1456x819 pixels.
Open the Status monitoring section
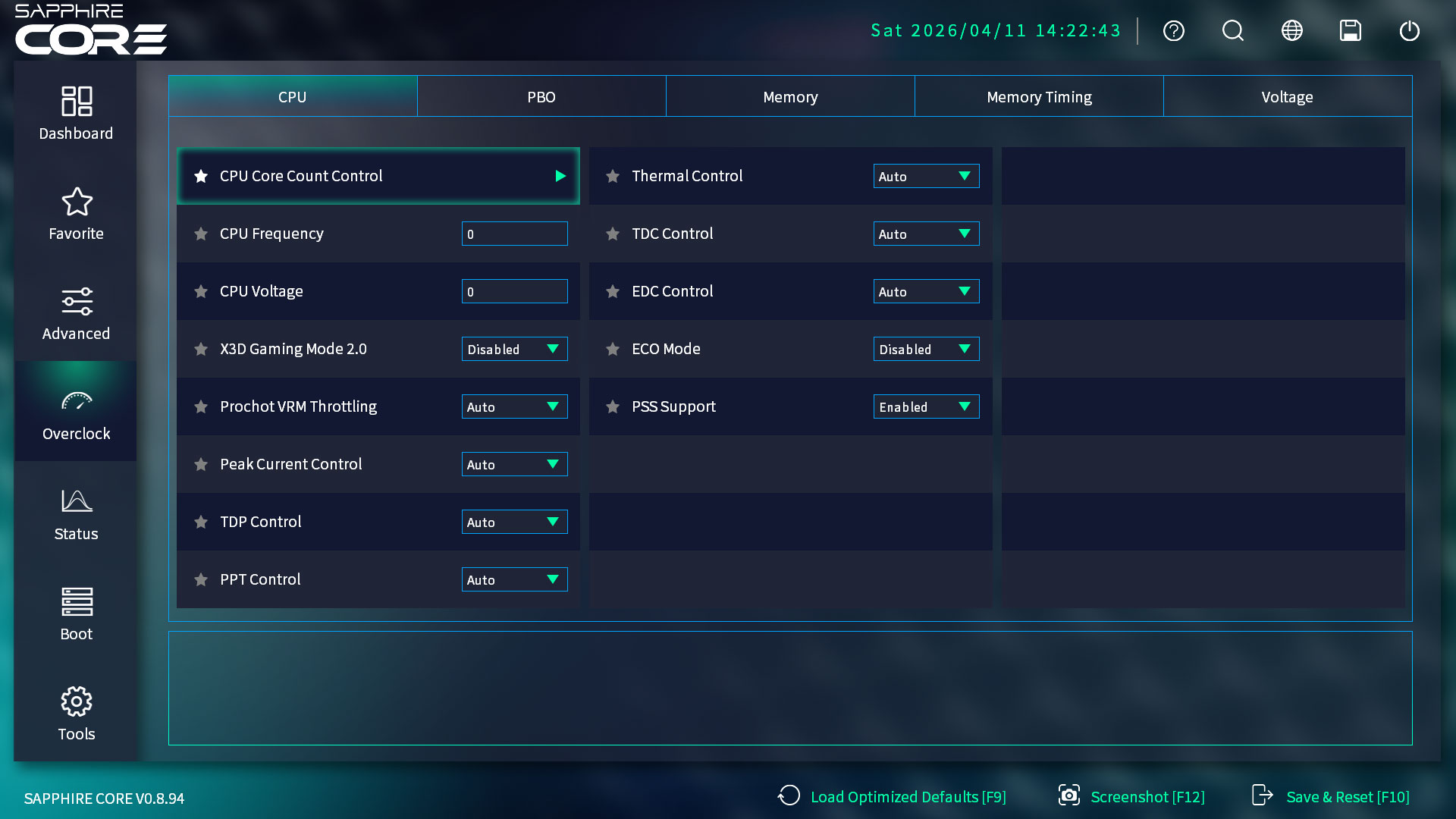click(76, 513)
